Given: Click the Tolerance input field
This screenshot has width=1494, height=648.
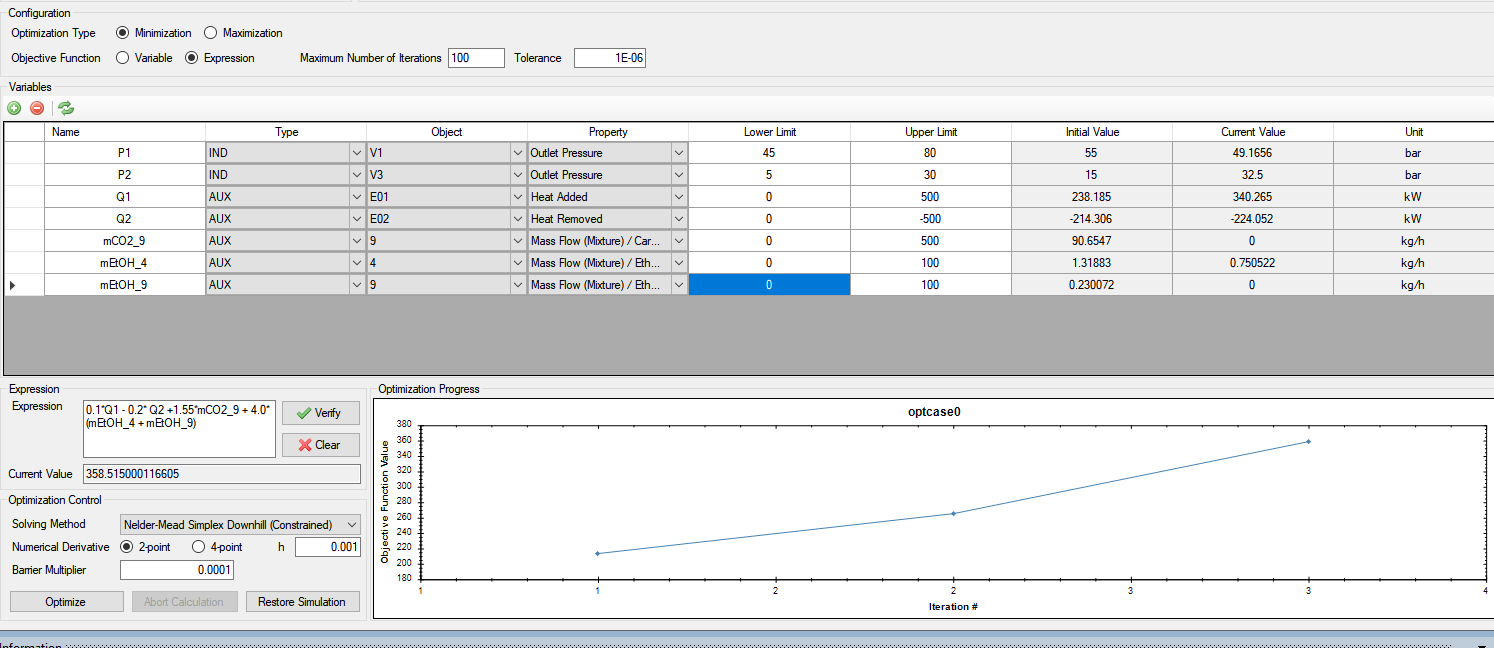Looking at the screenshot, I should click(x=609, y=57).
